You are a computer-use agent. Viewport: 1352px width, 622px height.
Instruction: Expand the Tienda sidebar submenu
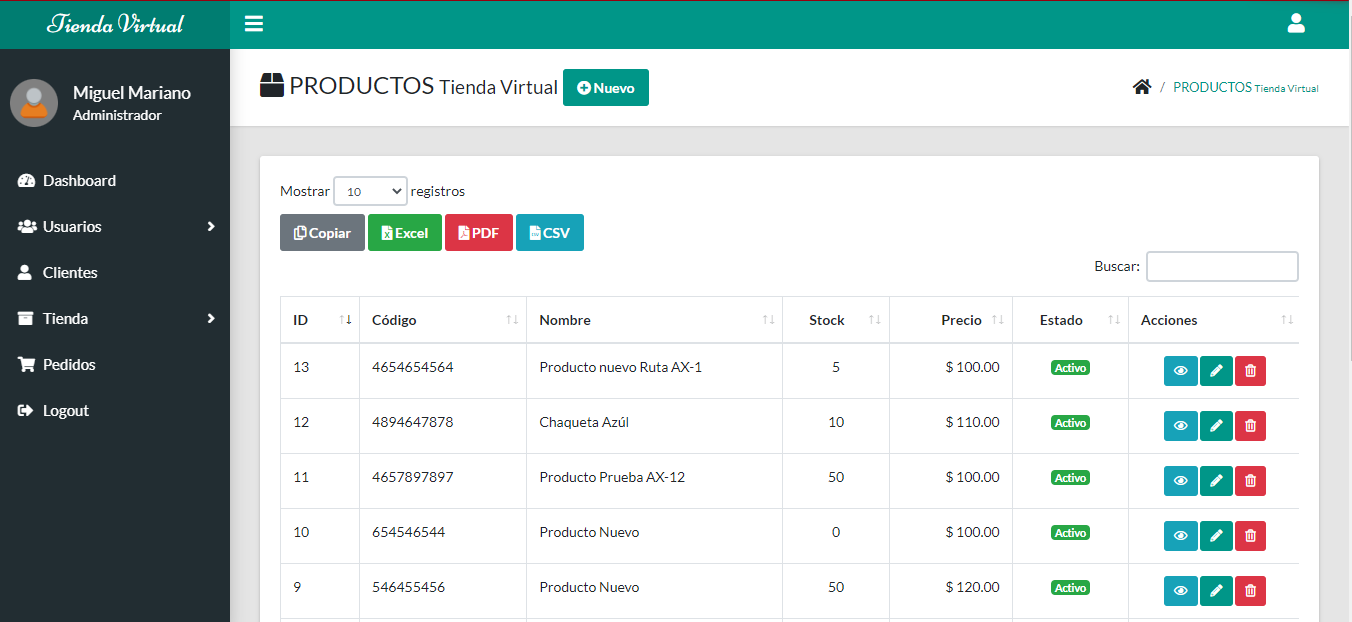tap(115, 319)
